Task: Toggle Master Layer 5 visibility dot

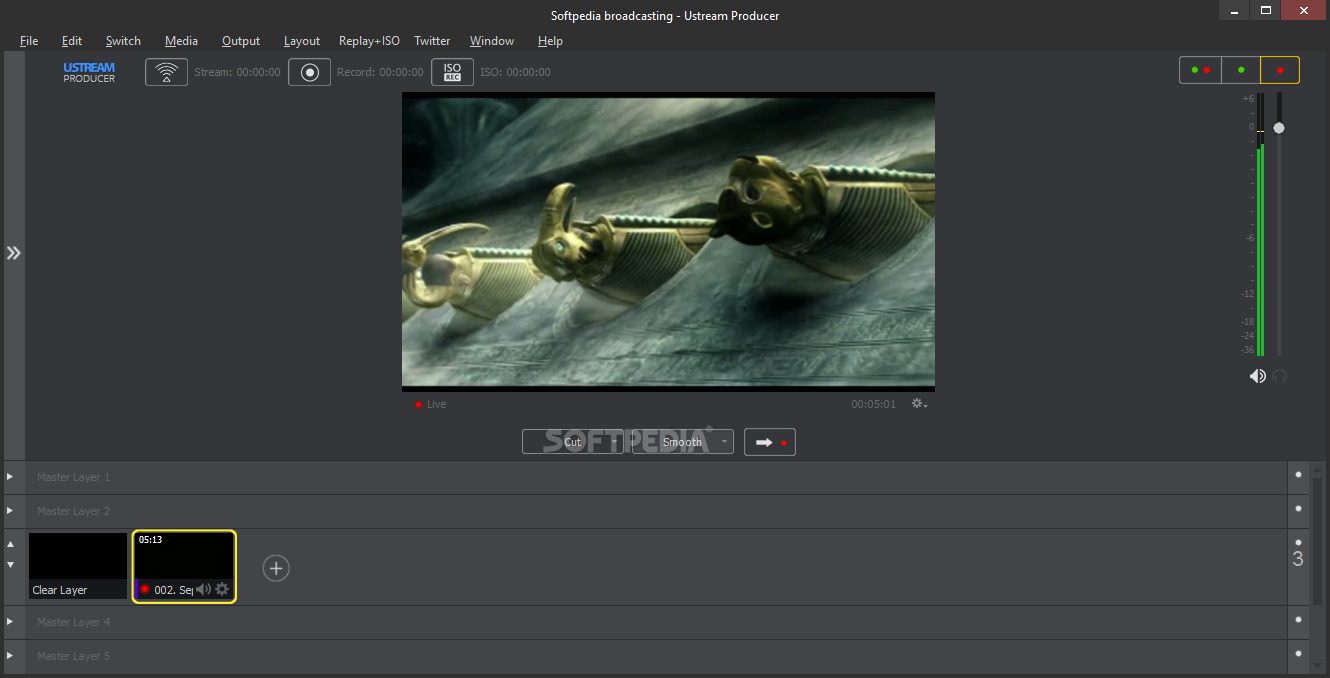Action: click(x=1298, y=654)
